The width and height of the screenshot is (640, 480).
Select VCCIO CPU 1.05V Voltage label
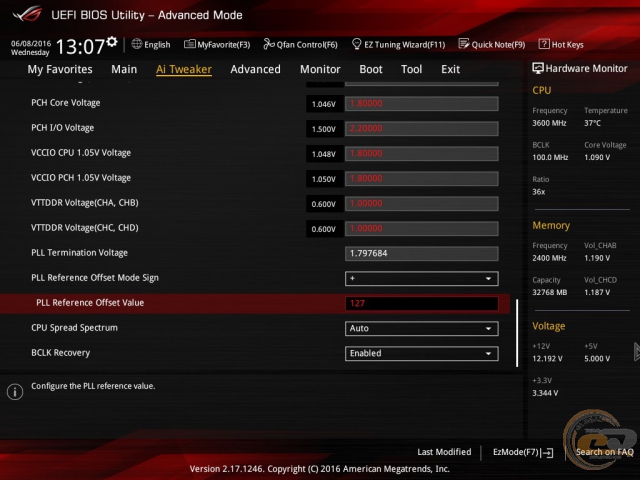pos(81,153)
